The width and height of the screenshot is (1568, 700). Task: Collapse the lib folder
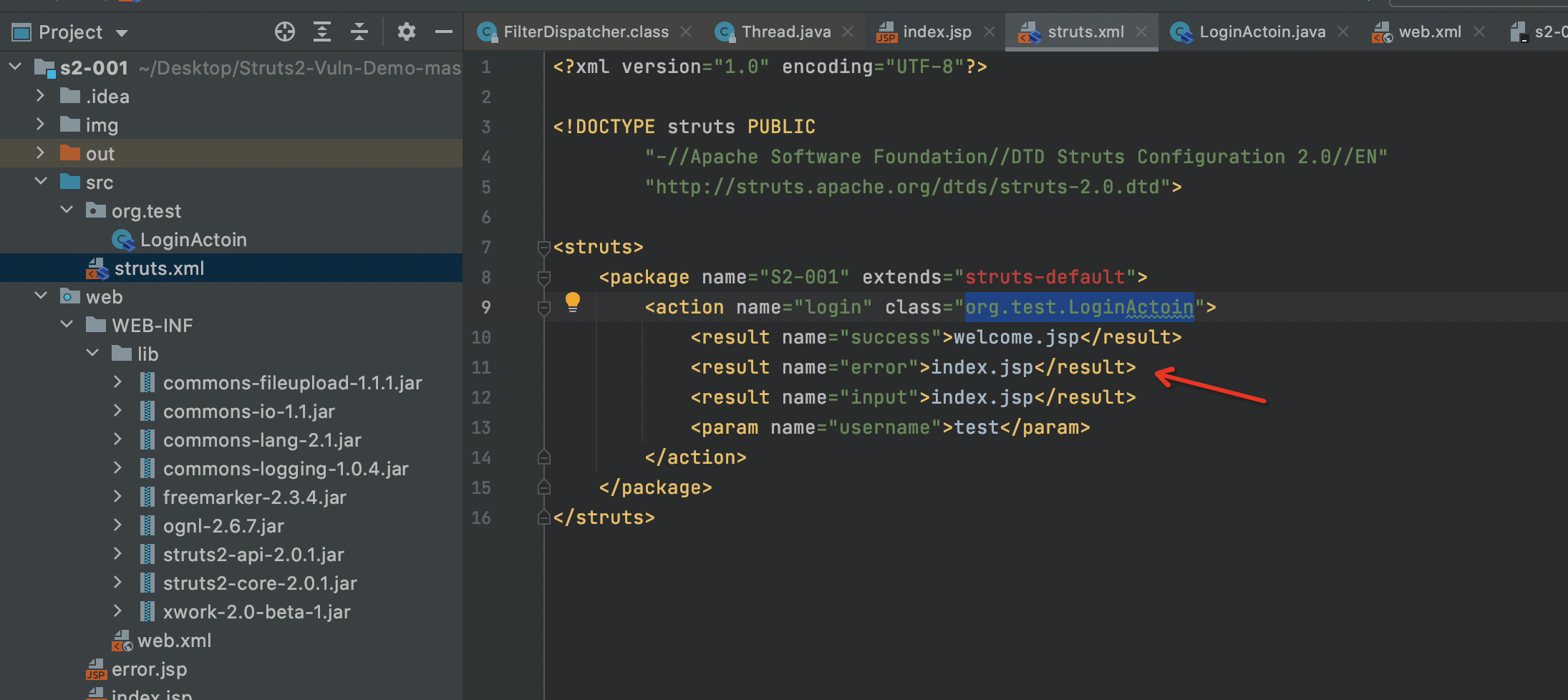[92, 354]
